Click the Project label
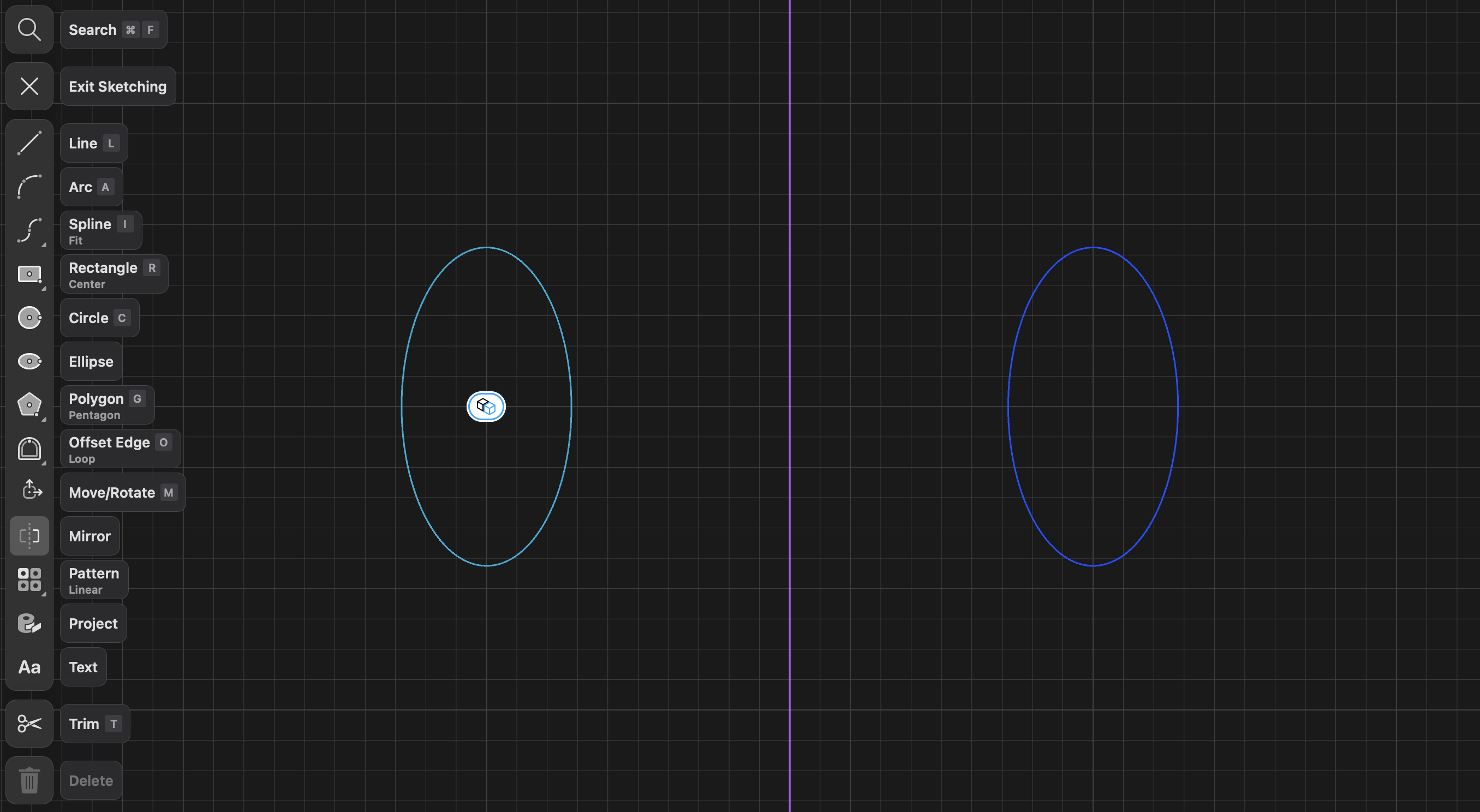 pos(94,624)
